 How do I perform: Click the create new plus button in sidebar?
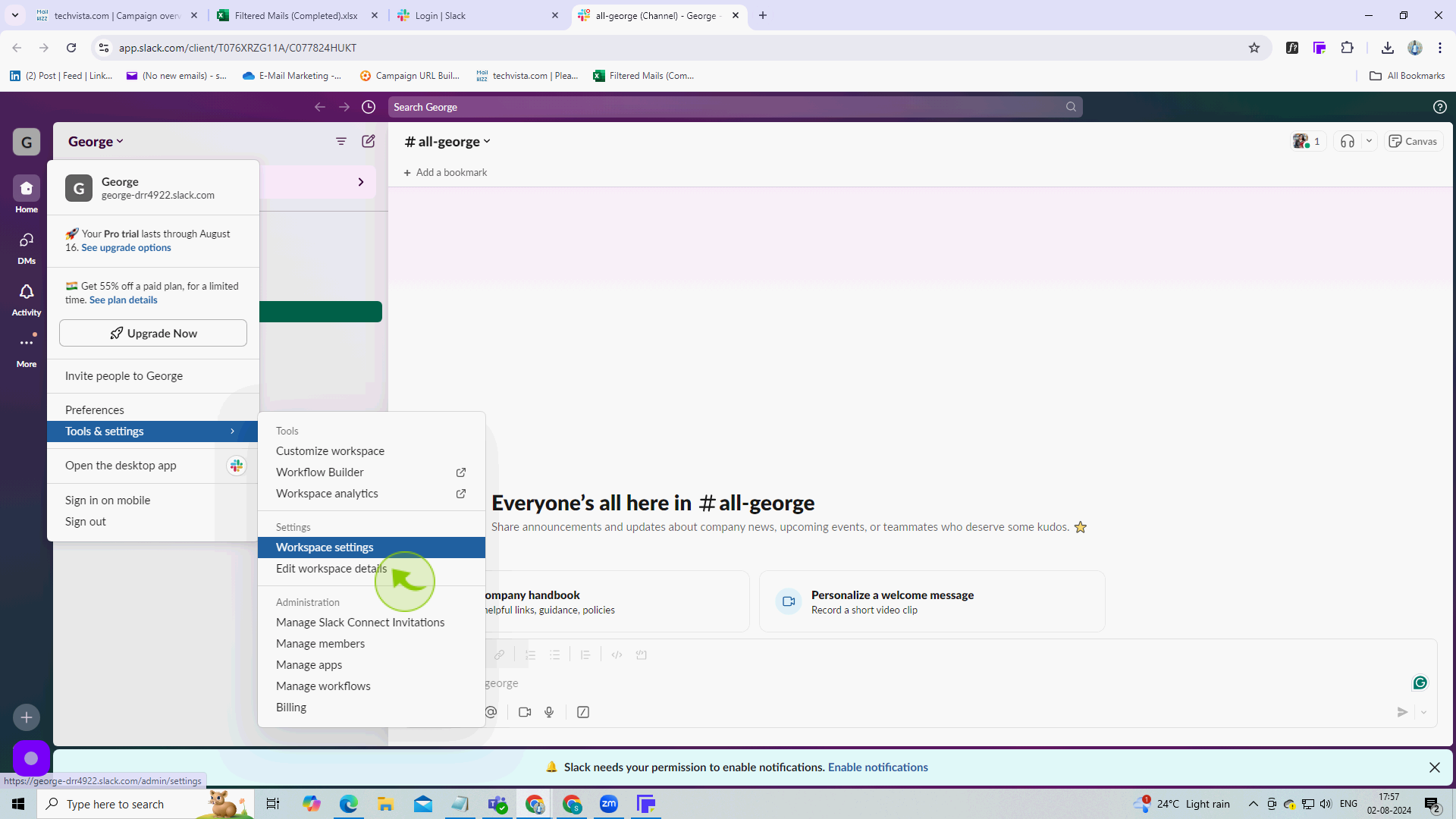click(x=27, y=717)
